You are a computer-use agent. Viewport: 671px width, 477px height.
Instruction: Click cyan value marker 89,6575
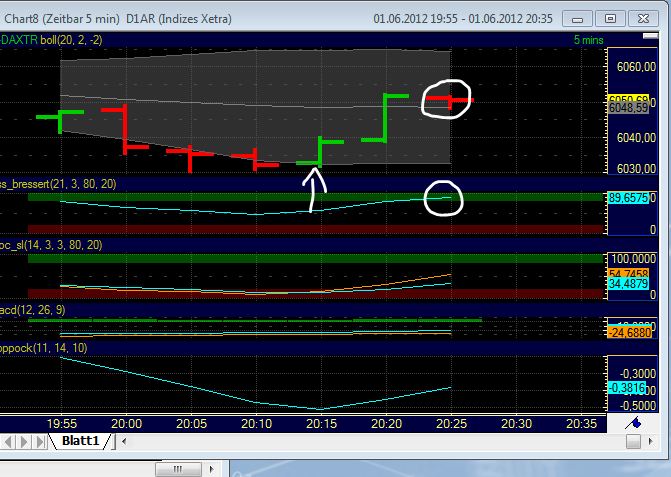[x=629, y=198]
